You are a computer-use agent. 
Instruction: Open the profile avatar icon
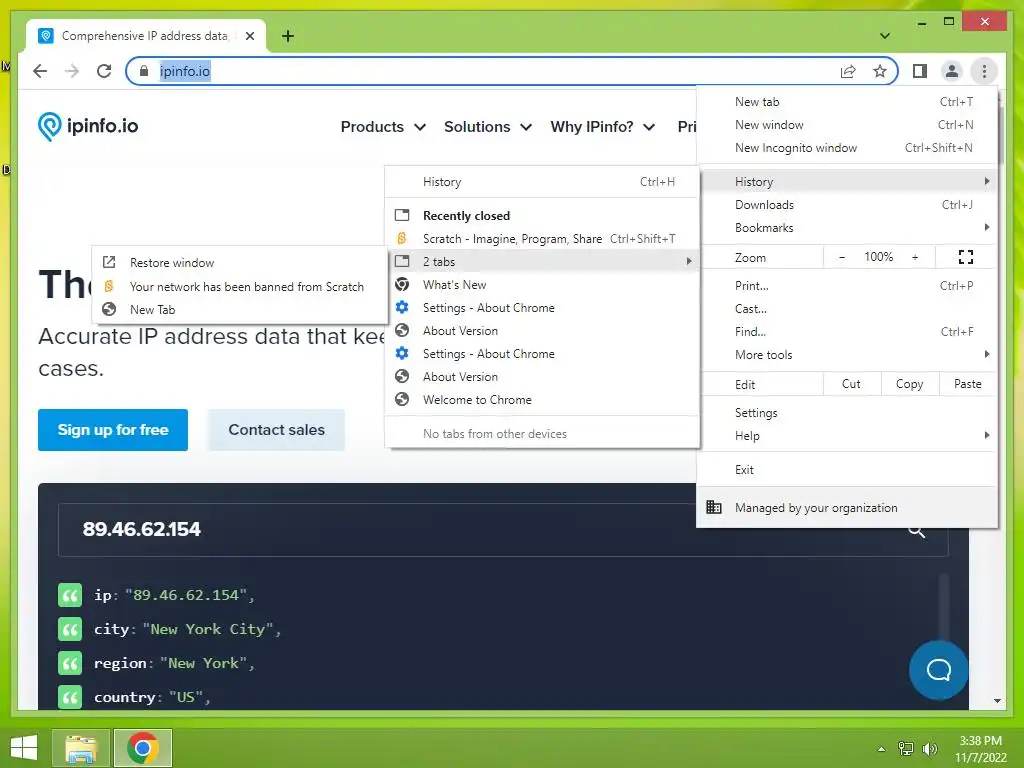click(x=952, y=71)
